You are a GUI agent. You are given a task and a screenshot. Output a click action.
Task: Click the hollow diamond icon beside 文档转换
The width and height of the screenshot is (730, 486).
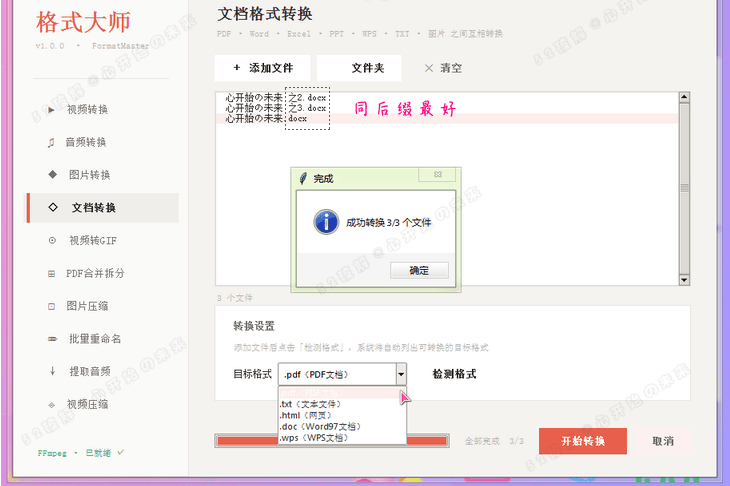pyautogui.click(x=53, y=207)
